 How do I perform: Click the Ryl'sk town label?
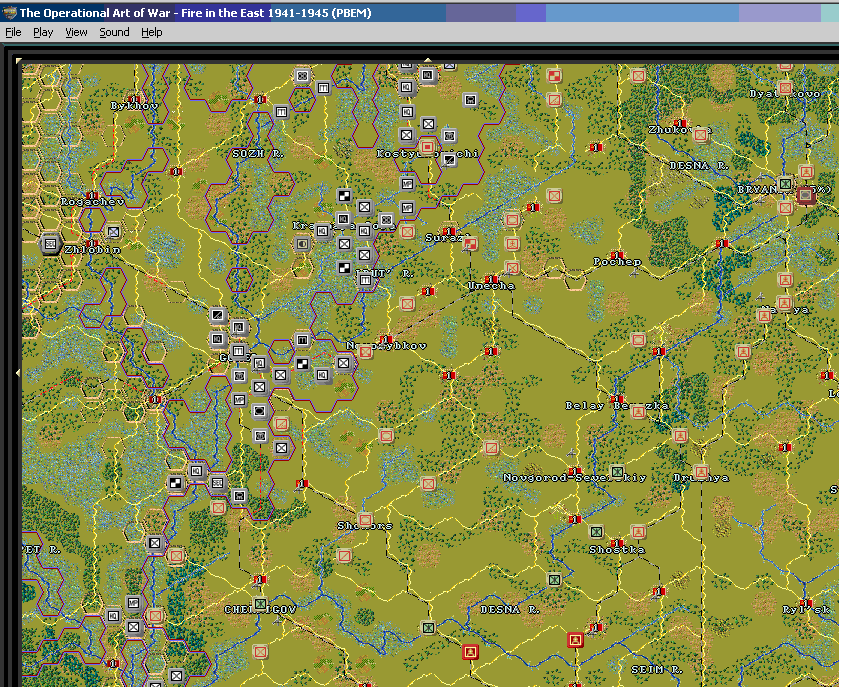click(805, 609)
